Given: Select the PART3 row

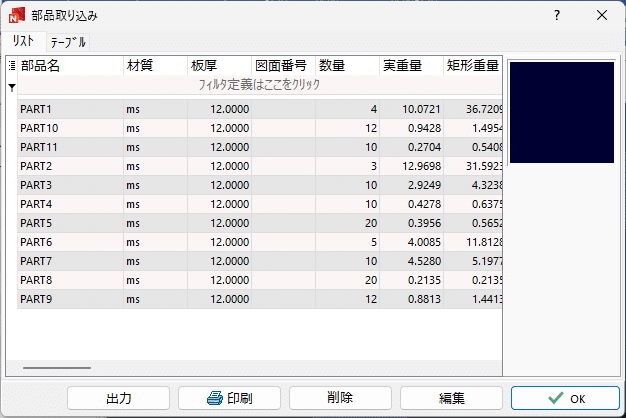Looking at the screenshot, I should click(x=260, y=185).
